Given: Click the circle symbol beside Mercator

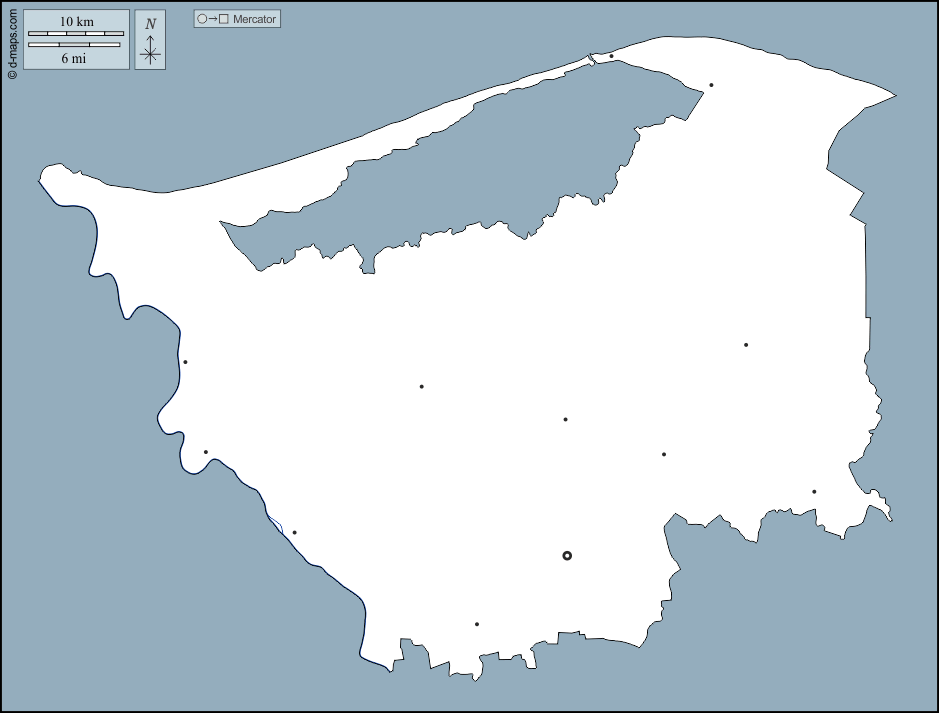Looking at the screenshot, I should 203,19.
